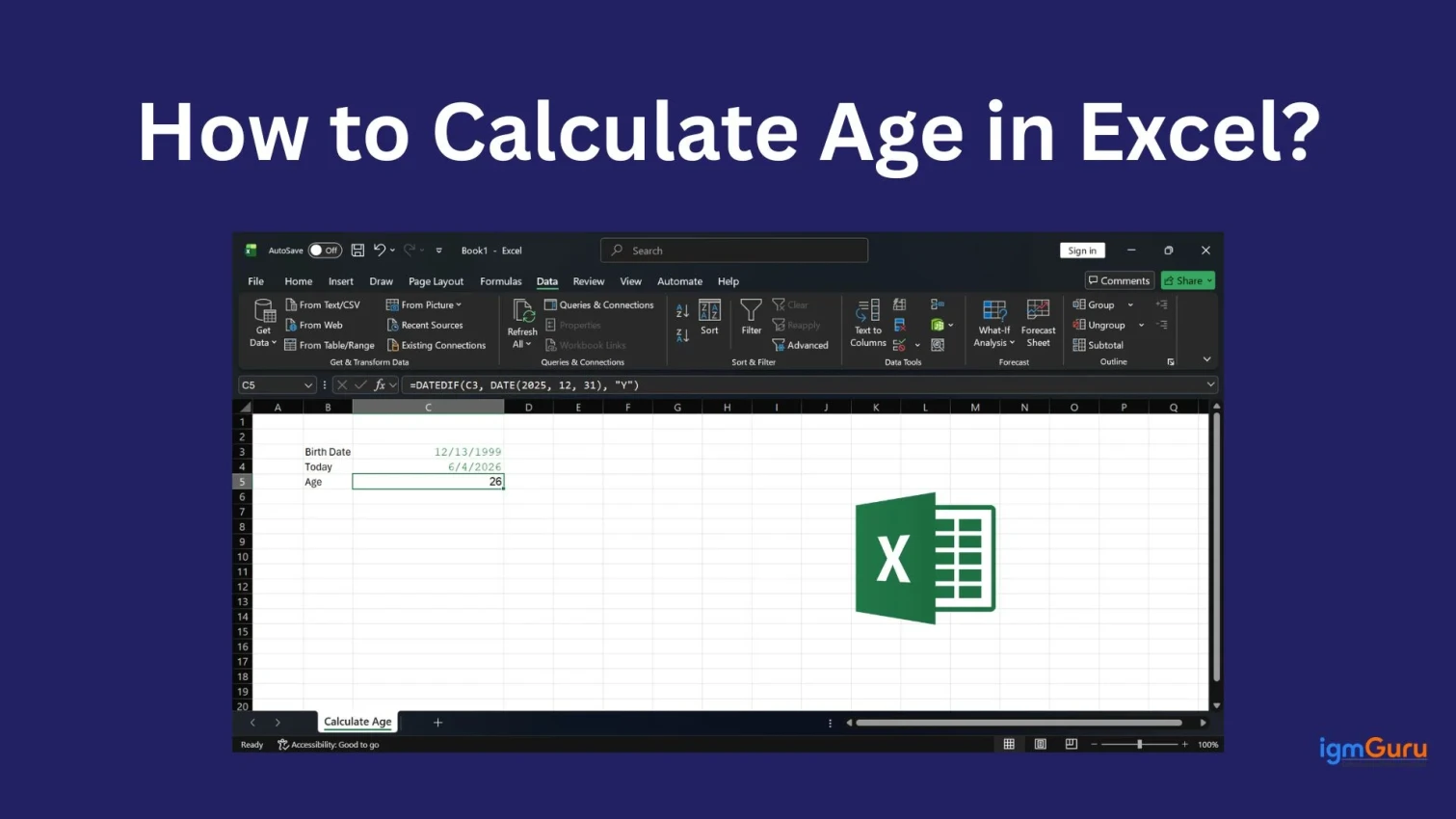Image resolution: width=1456 pixels, height=819 pixels.
Task: Switch to the Page Layout tab
Action: (x=436, y=281)
